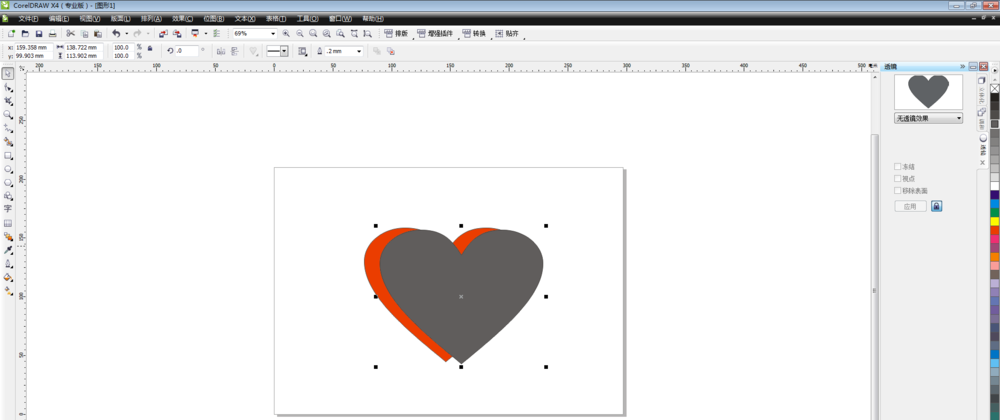Screen dimensions: 1000x420
Task: Open the 文件(F) menu
Action: click(x=28, y=18)
